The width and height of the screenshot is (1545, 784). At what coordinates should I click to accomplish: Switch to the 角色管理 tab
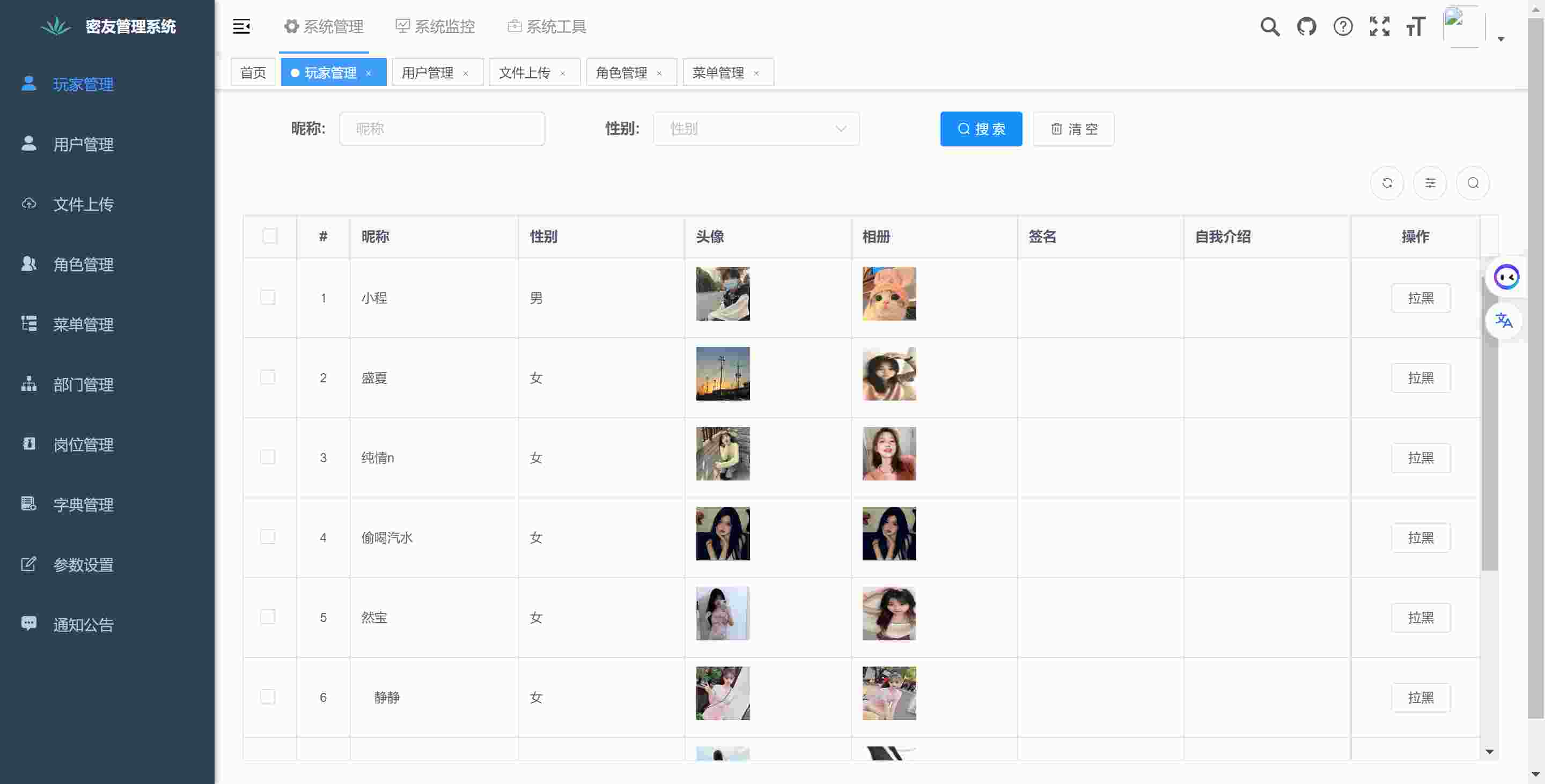pos(621,72)
